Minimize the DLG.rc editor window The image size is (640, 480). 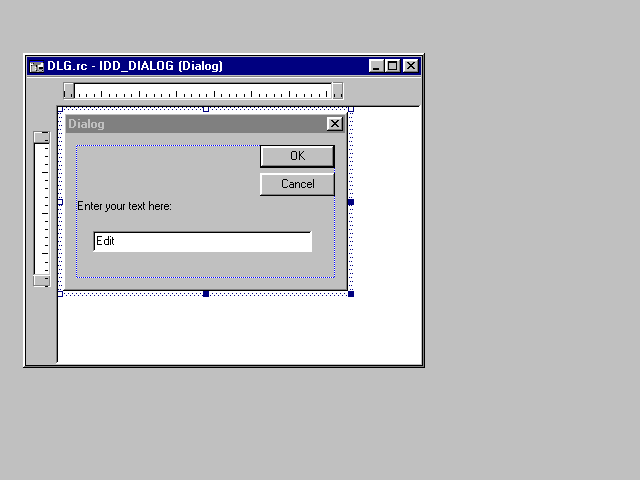[376, 66]
